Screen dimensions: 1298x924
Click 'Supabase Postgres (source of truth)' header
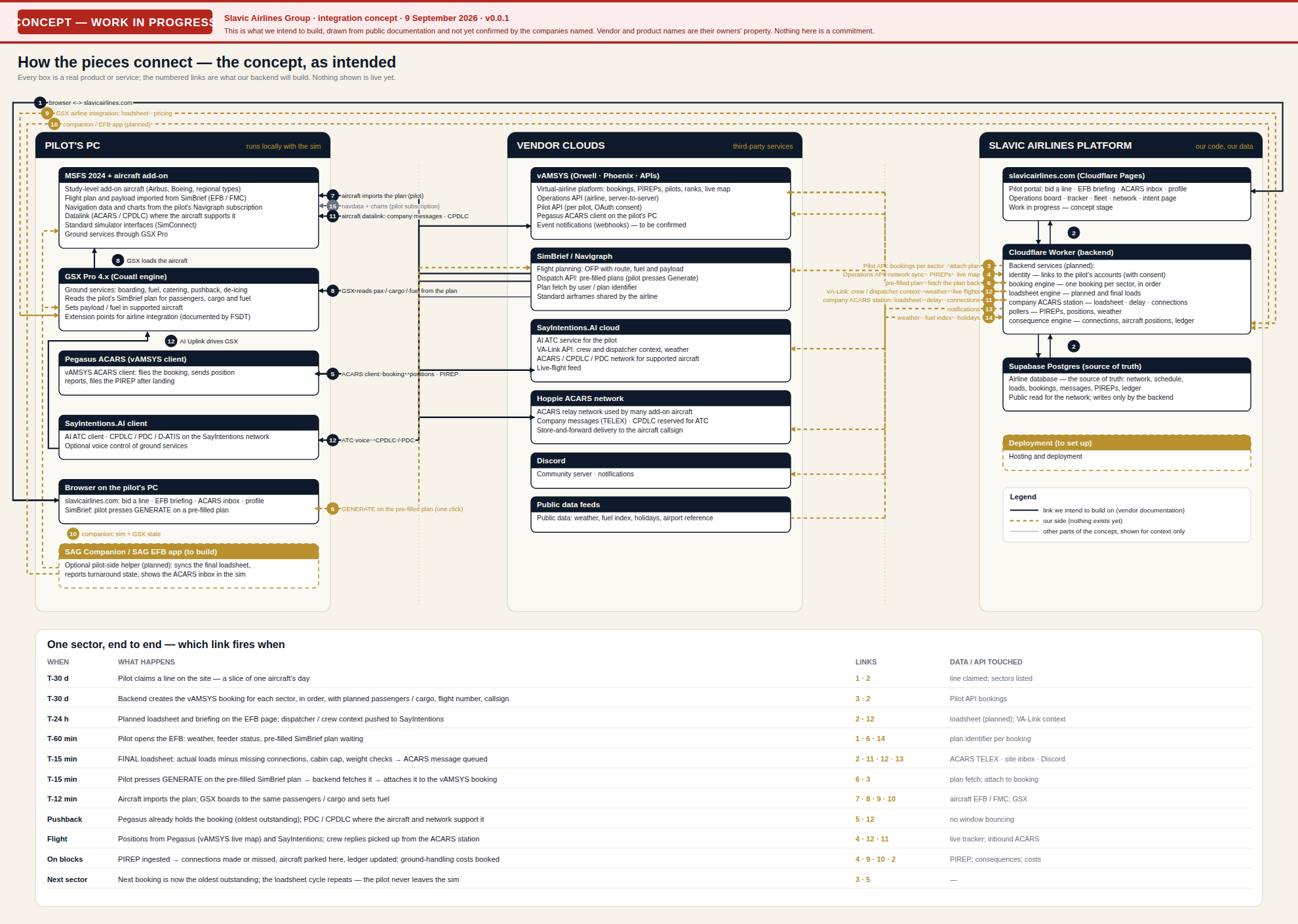pos(1127,366)
